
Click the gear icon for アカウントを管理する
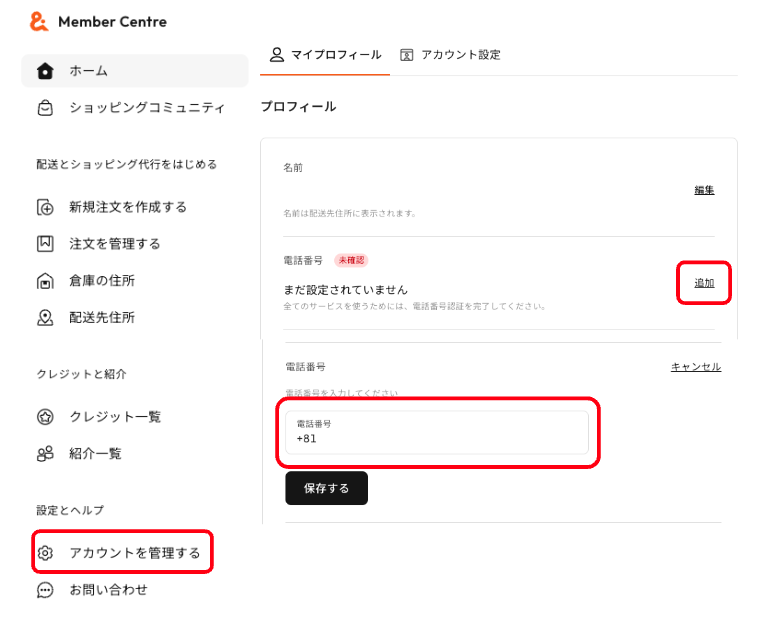(x=45, y=553)
